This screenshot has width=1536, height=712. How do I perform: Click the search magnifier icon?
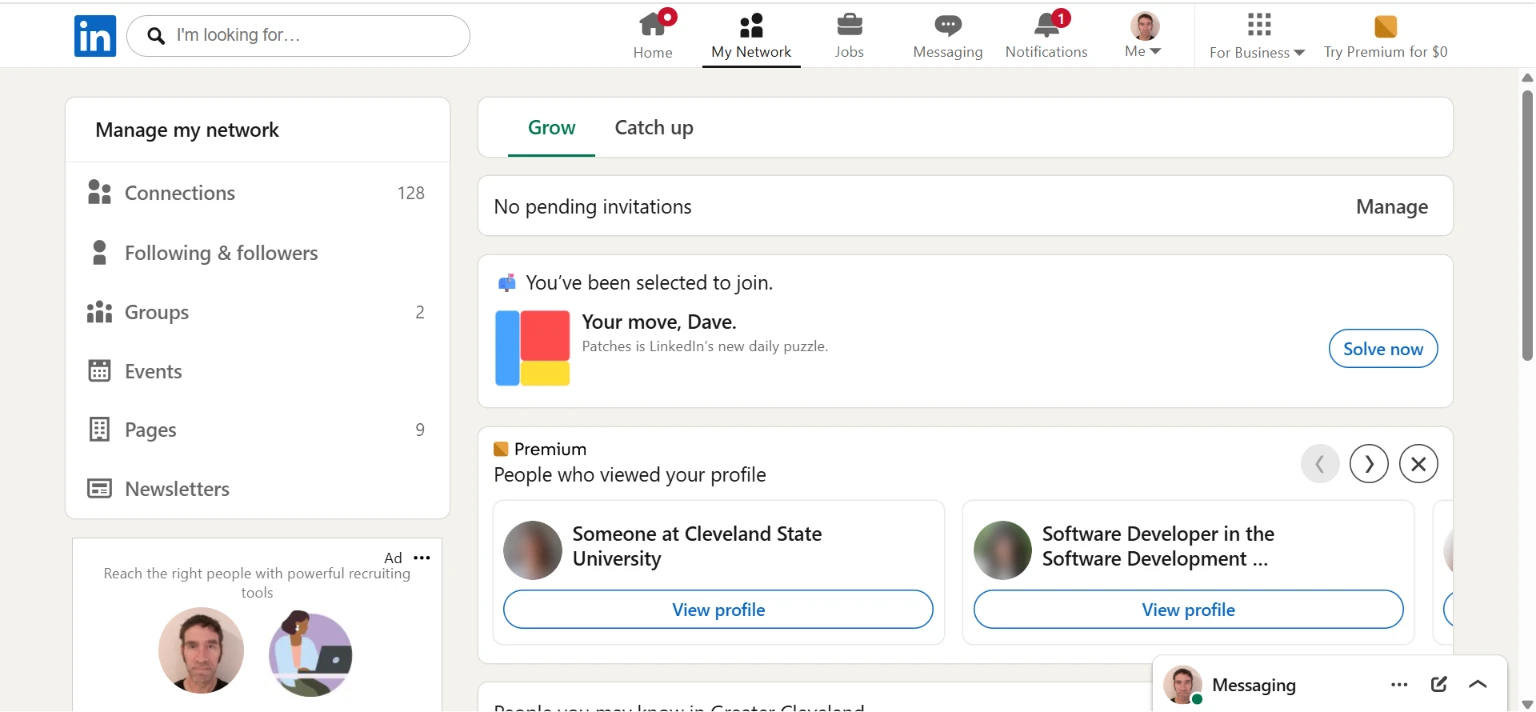pyautogui.click(x=156, y=36)
